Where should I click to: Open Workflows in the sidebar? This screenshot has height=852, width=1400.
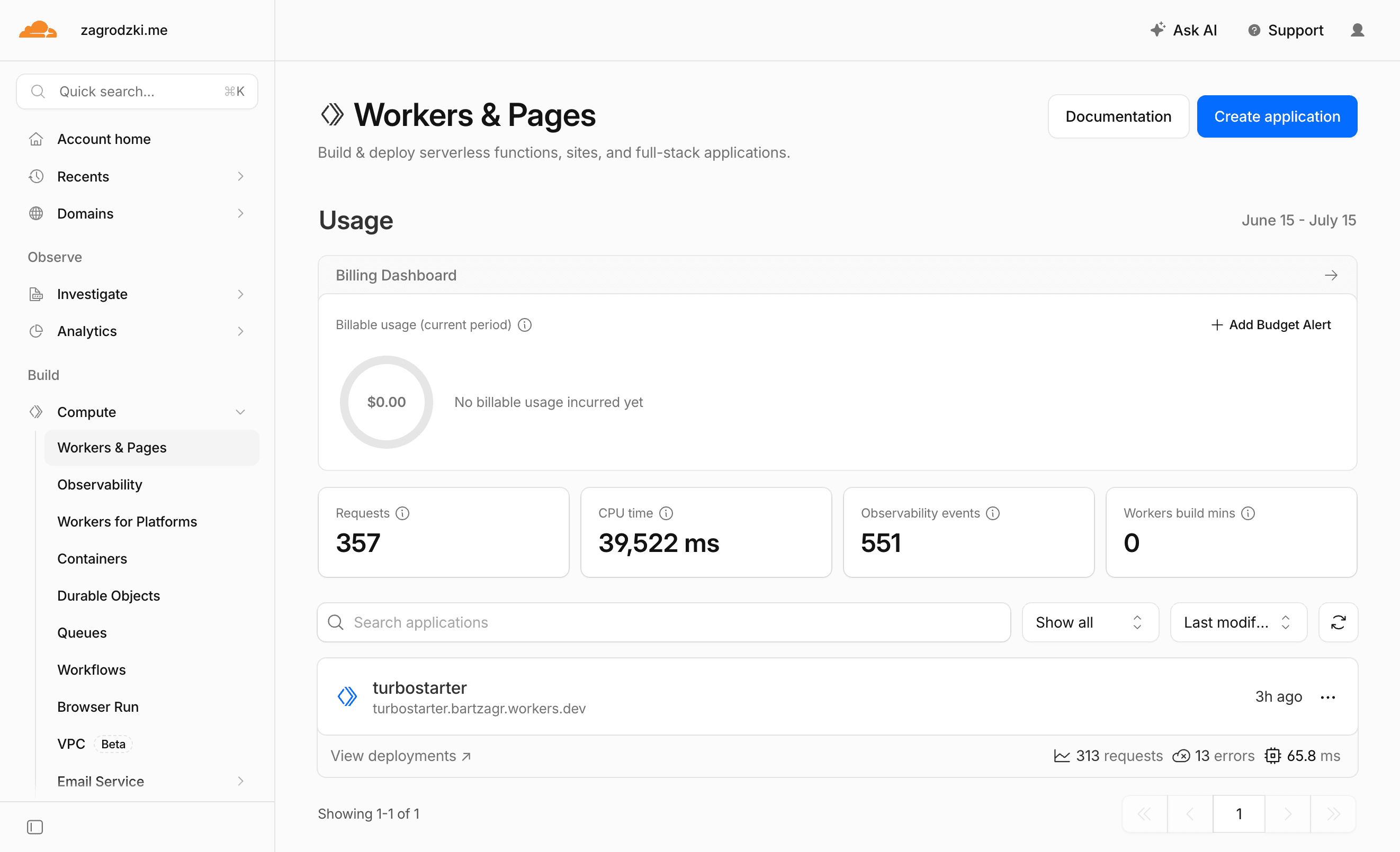point(92,669)
